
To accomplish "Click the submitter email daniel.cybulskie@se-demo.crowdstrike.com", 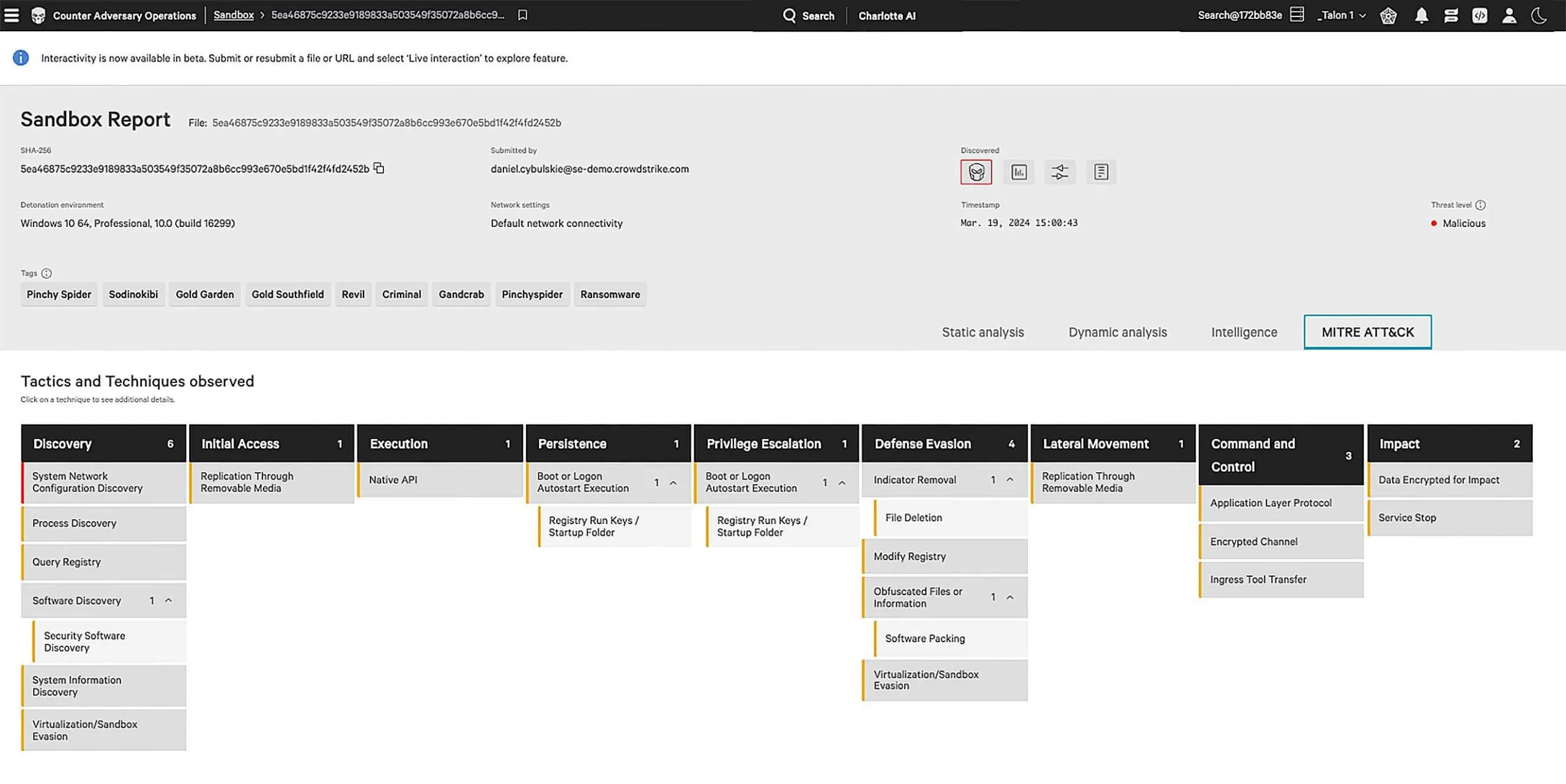I will (590, 169).
